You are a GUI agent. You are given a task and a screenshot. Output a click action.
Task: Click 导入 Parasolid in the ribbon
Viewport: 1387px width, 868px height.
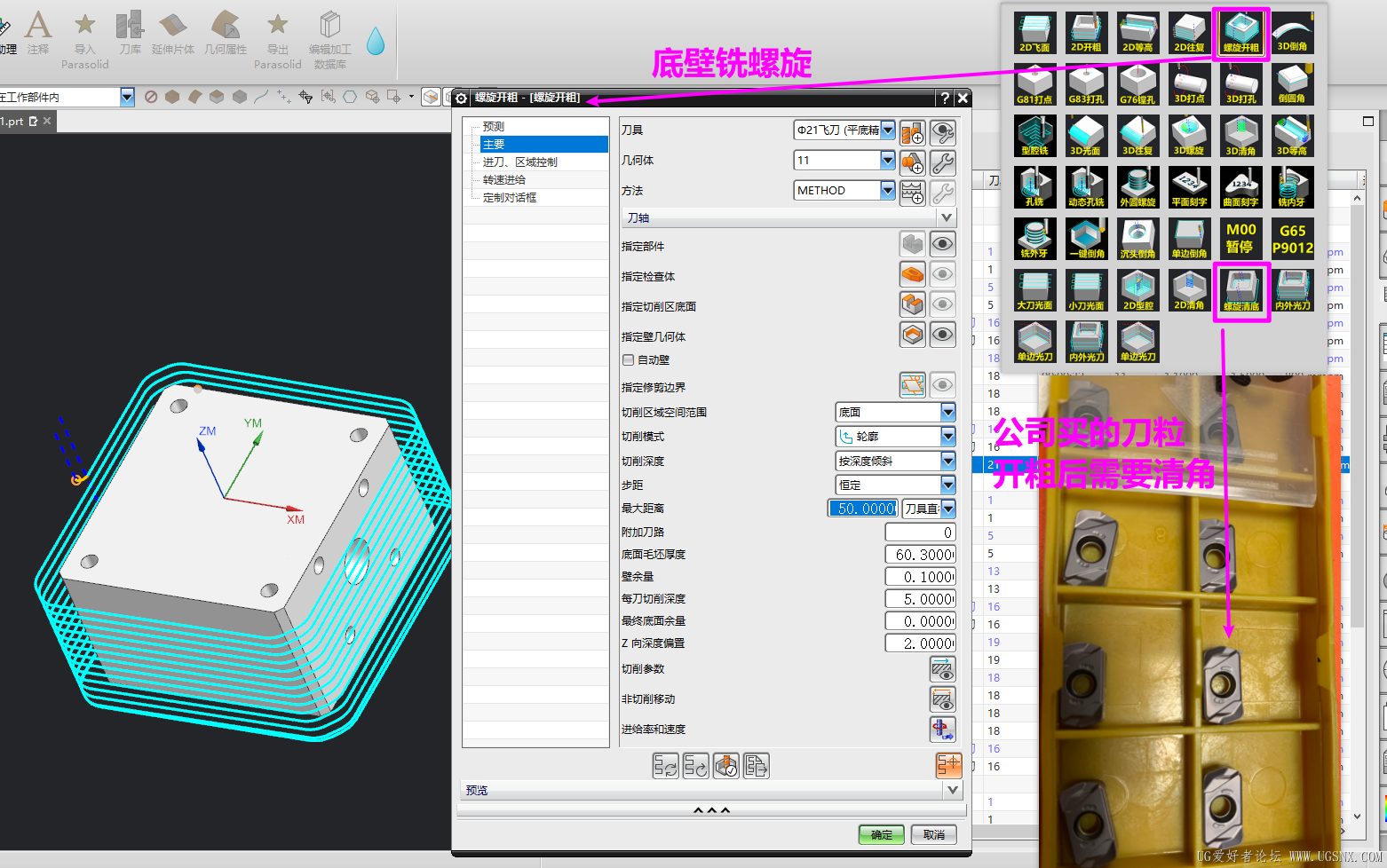[85, 40]
